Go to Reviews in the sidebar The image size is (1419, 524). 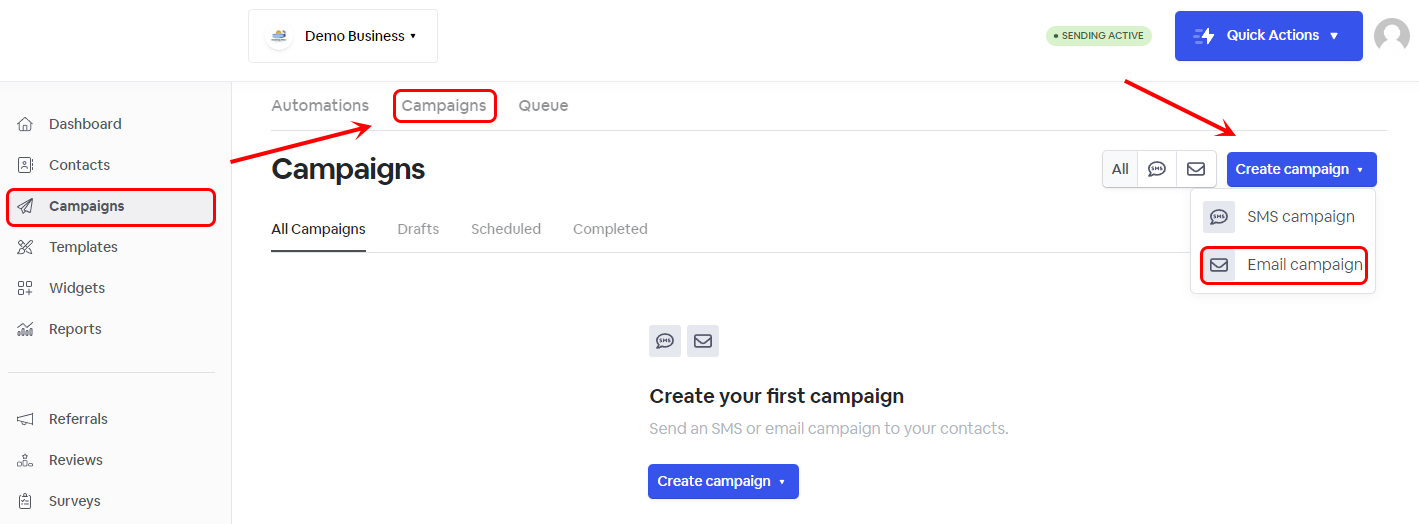(75, 460)
